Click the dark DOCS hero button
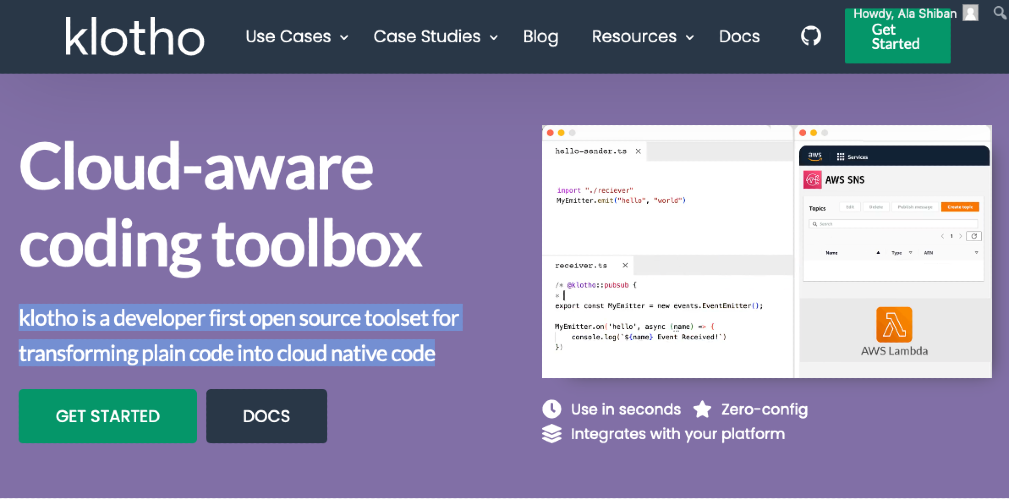This screenshot has height=500, width=1009. (266, 416)
